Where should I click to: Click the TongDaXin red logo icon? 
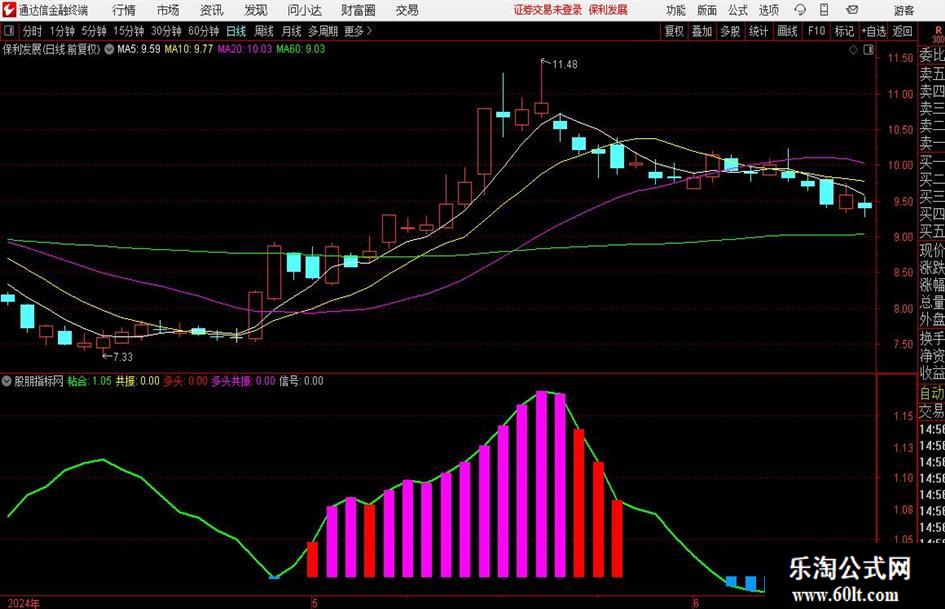pos(9,10)
